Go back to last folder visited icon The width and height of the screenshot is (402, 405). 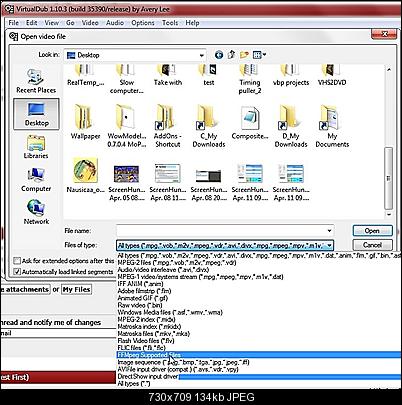(219, 55)
